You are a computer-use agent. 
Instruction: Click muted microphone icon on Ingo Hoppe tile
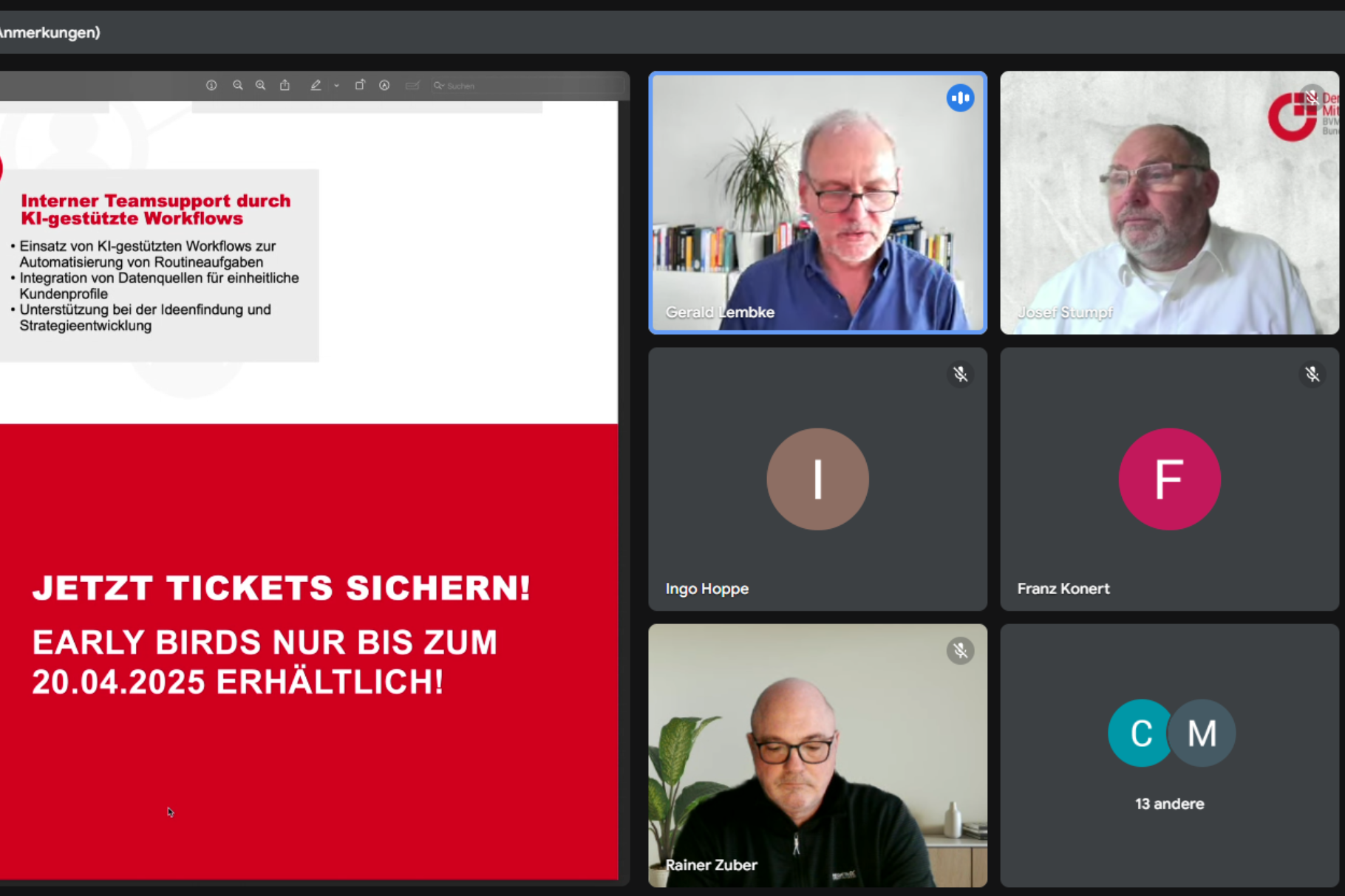click(960, 375)
